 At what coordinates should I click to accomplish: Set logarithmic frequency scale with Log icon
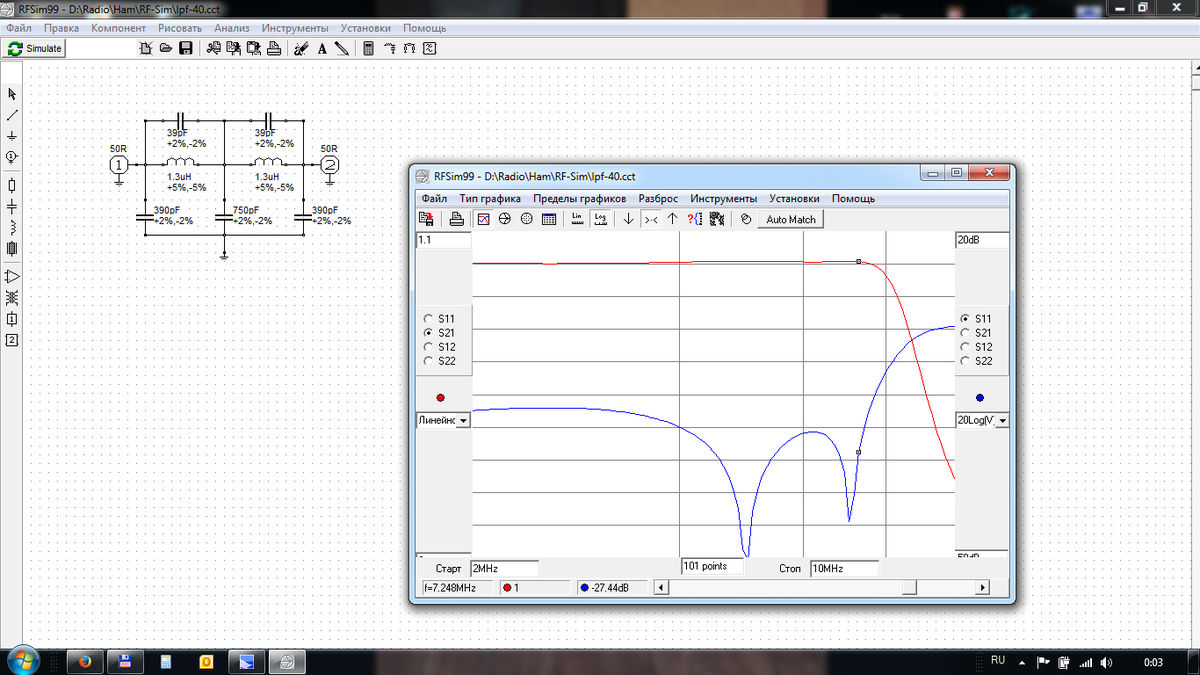[600, 219]
